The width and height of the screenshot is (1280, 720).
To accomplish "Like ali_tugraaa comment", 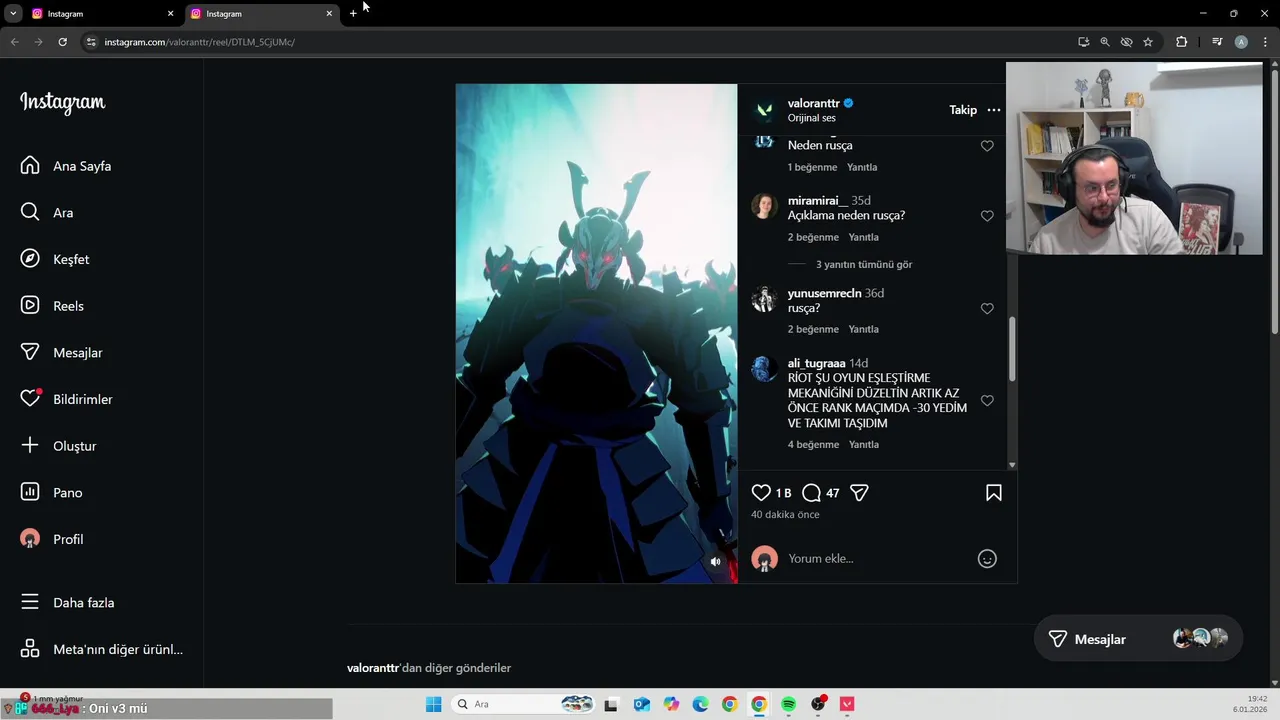I will (x=987, y=401).
